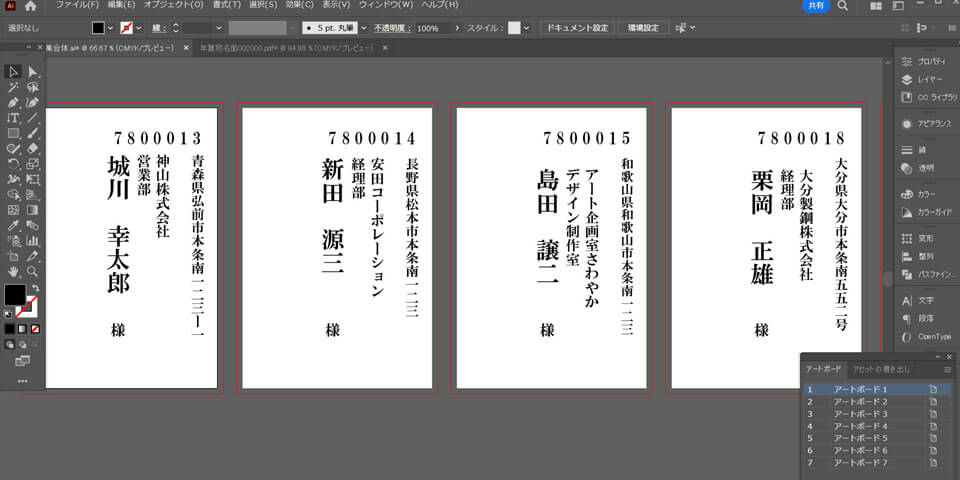This screenshot has width=960, height=480.
Task: Expand the fill color dropdown in control bar
Action: [x=112, y=28]
